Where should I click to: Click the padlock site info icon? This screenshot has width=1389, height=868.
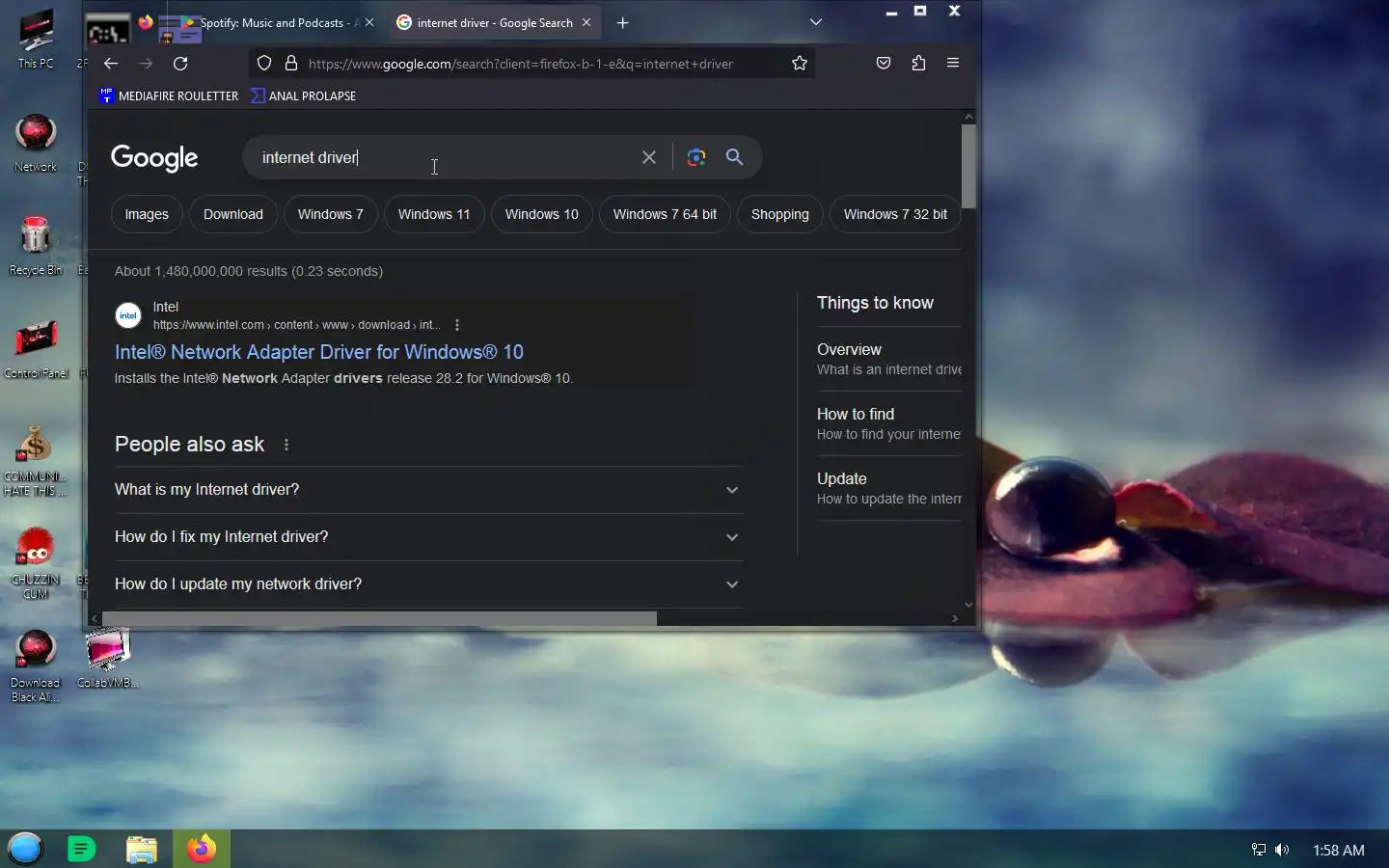click(291, 64)
